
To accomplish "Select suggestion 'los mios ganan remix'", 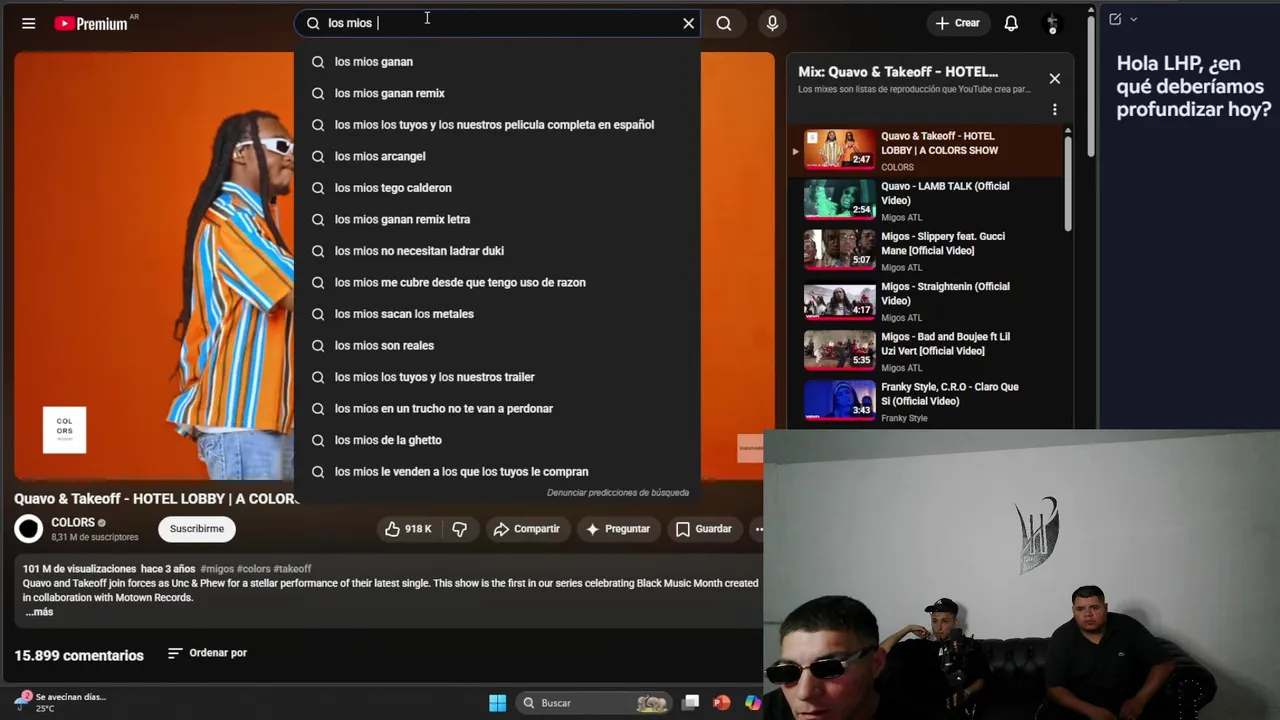I will 497,93.
